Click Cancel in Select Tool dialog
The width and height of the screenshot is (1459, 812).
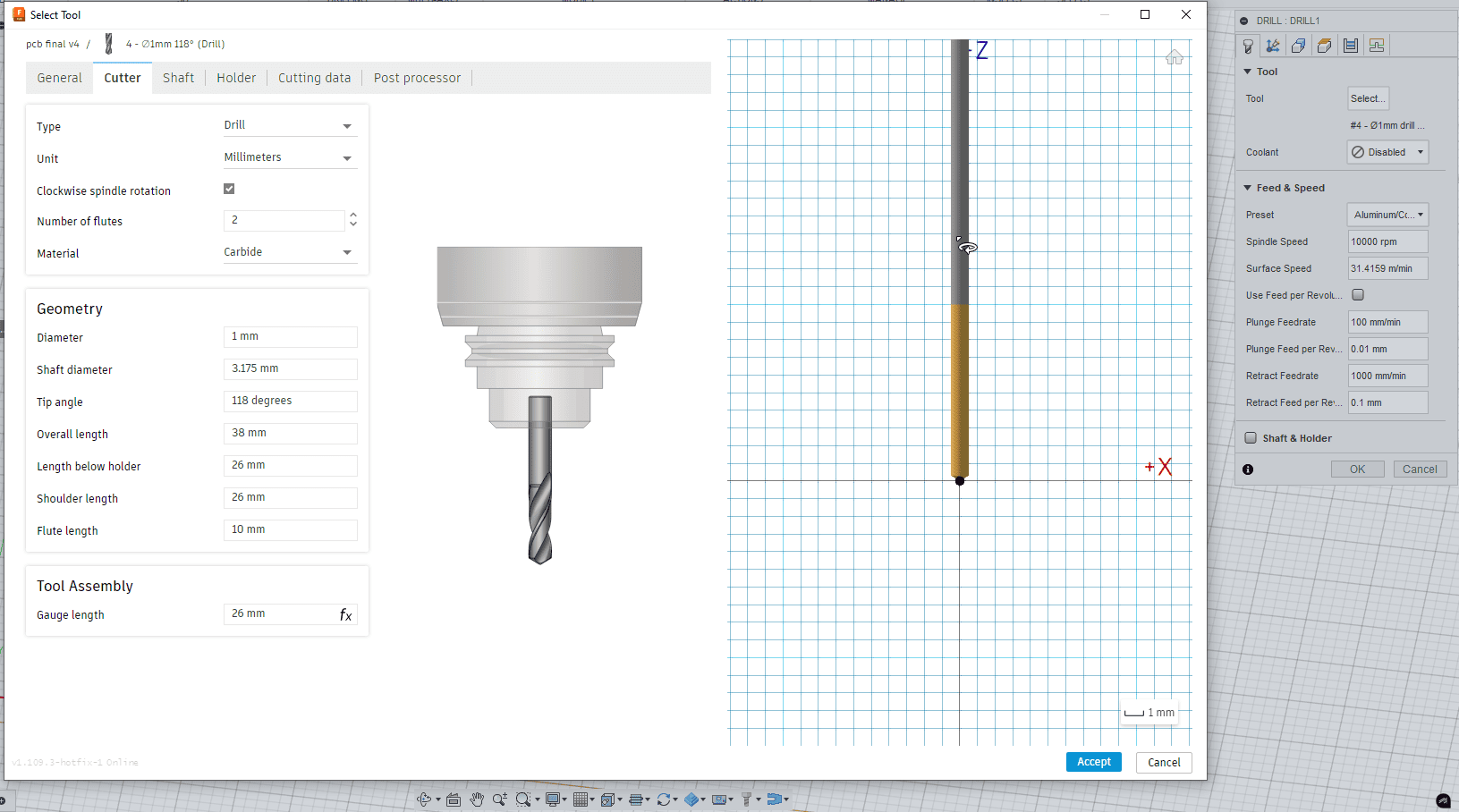coord(1164,762)
